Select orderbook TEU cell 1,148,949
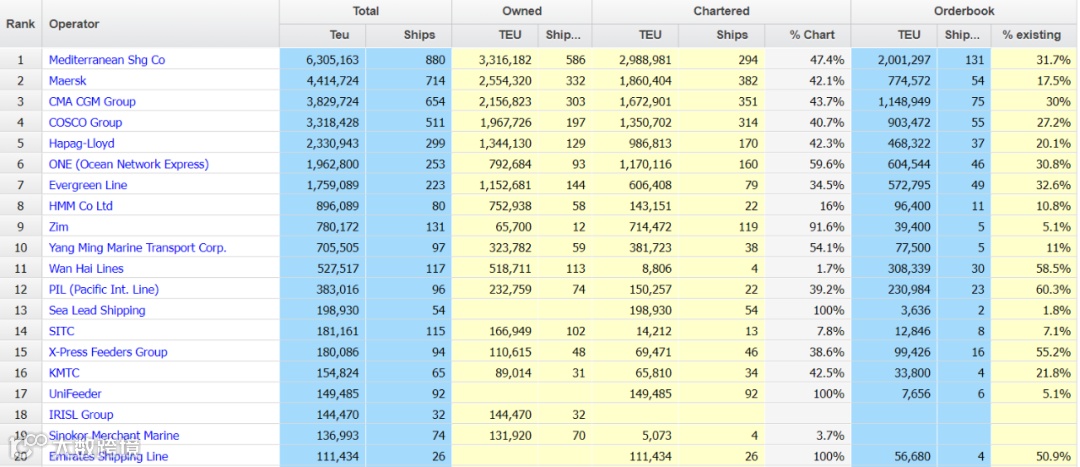This screenshot has height=467, width=1080. pos(894,101)
